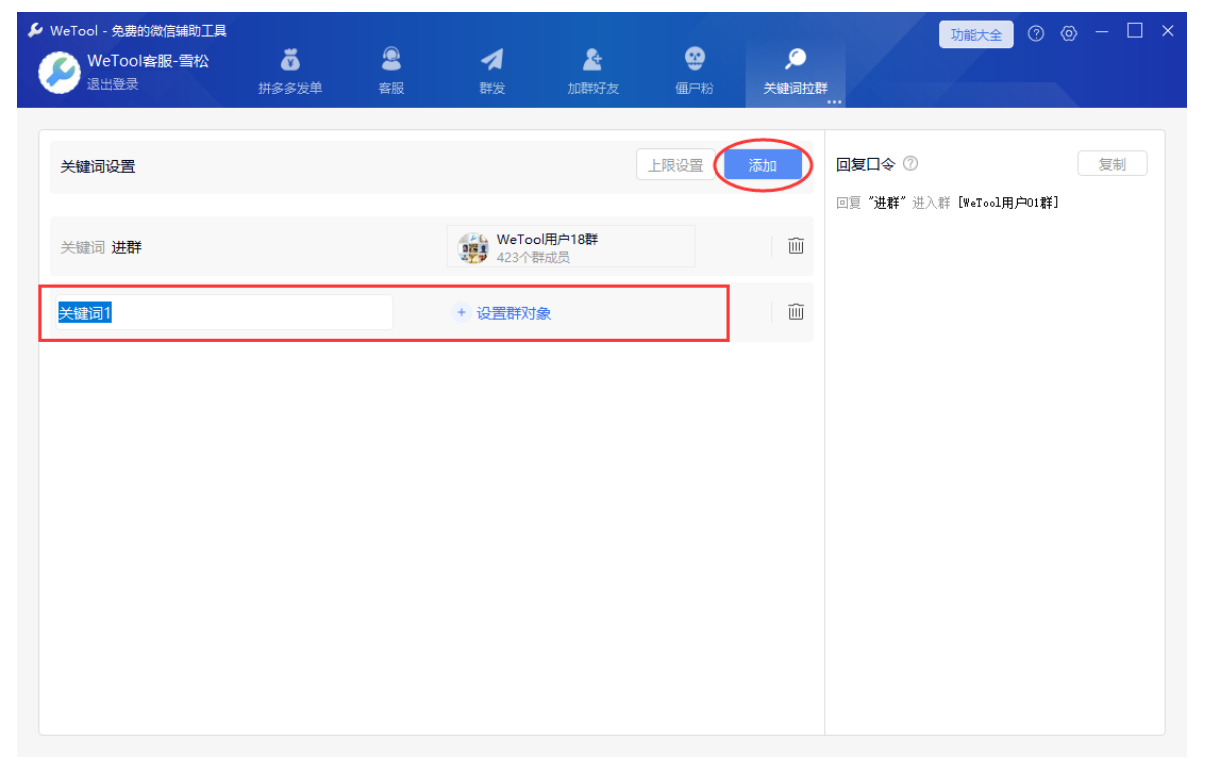Switch to the 关键词拉群 tab label
The image size is (1211, 778).
[796, 88]
